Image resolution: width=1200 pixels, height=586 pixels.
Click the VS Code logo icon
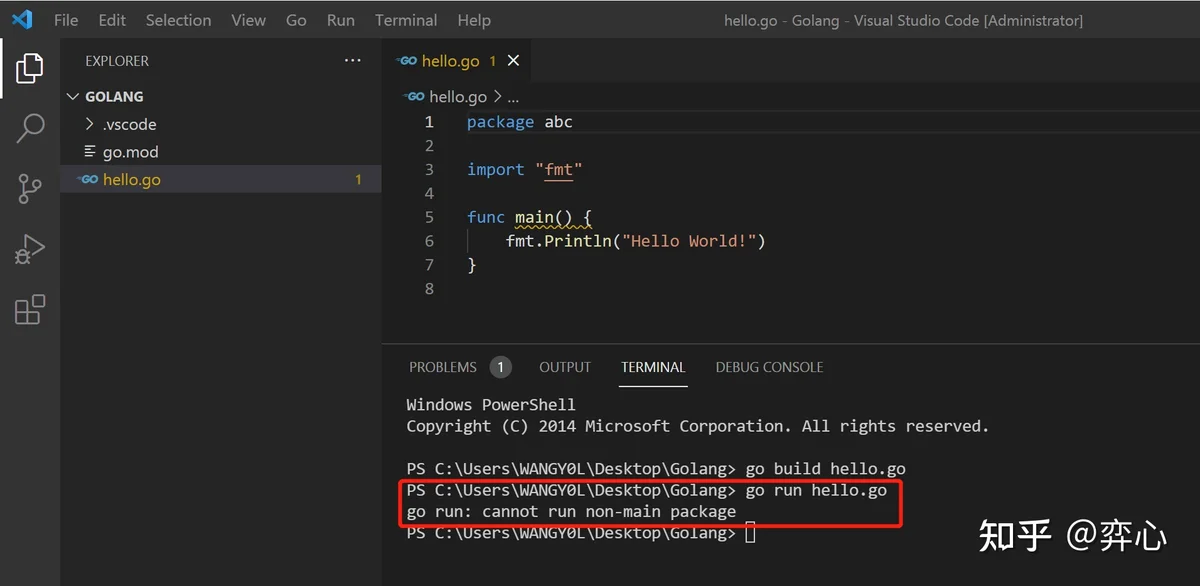point(22,20)
